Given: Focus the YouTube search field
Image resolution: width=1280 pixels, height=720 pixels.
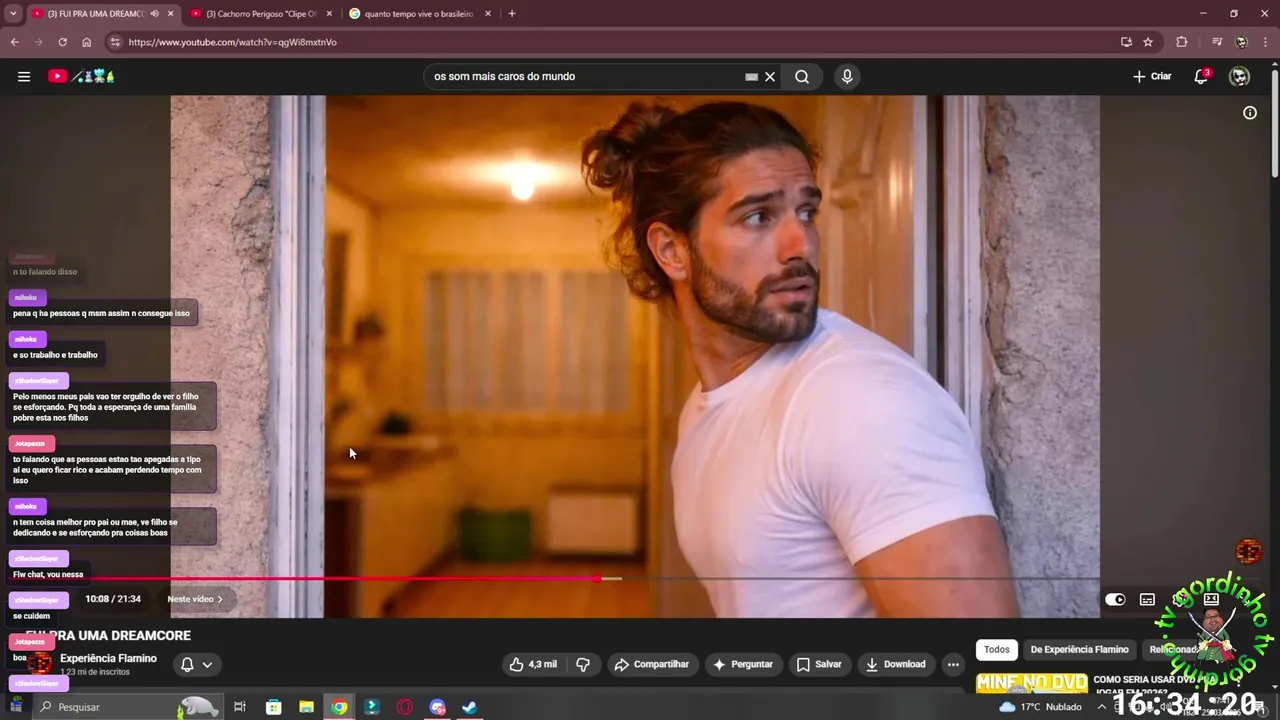Looking at the screenshot, I should click(x=585, y=76).
